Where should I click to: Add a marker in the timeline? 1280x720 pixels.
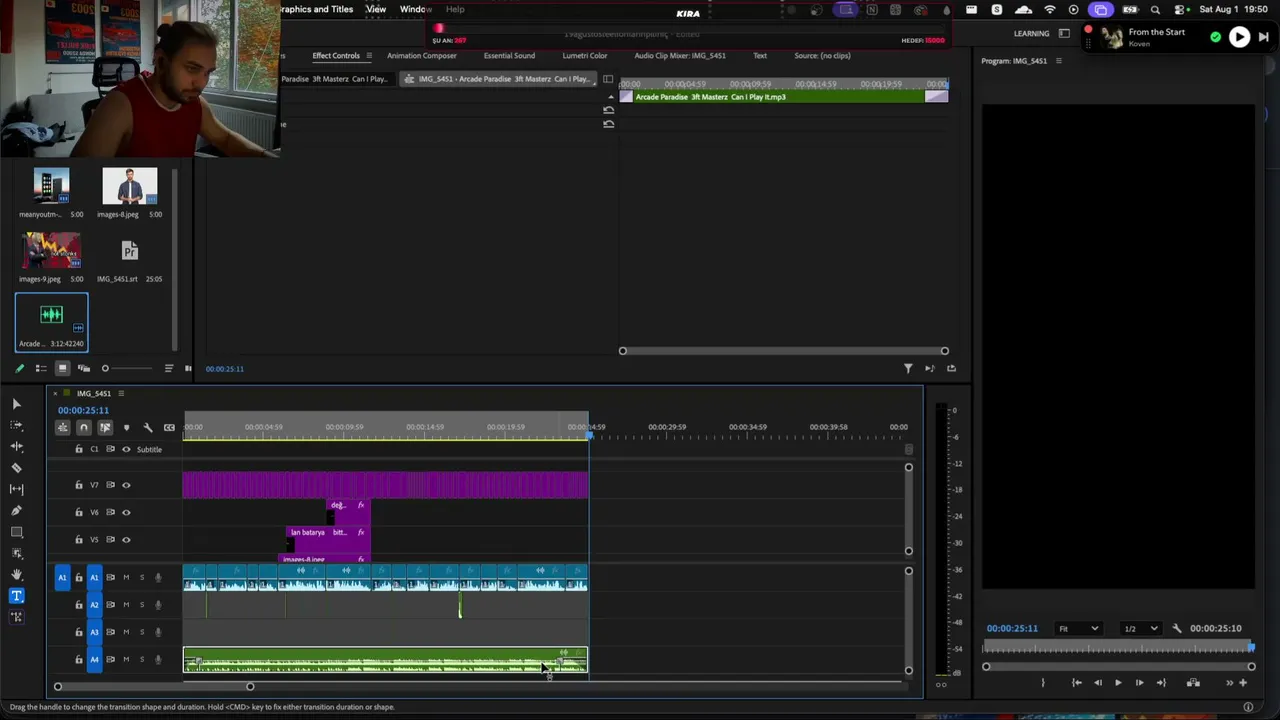(x=126, y=428)
